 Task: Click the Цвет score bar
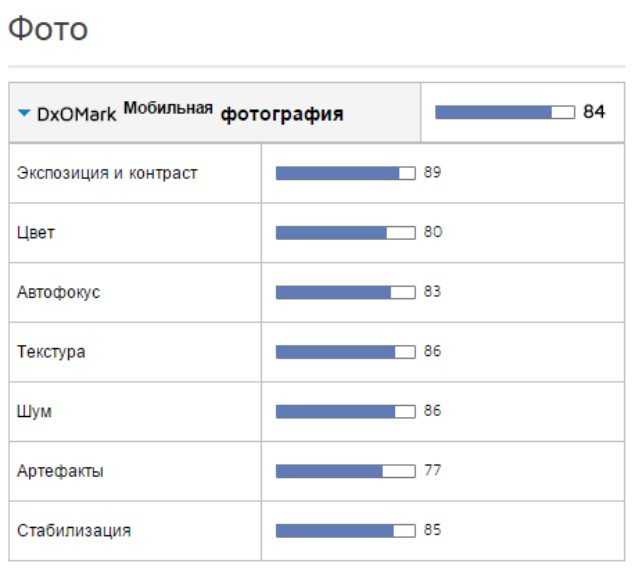coord(345,233)
